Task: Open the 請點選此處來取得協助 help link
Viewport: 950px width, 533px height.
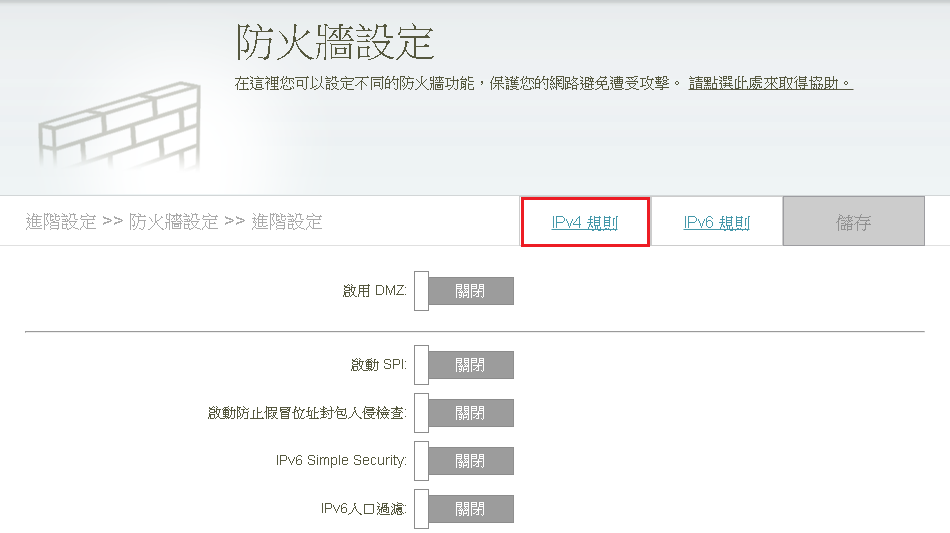Action: click(770, 83)
